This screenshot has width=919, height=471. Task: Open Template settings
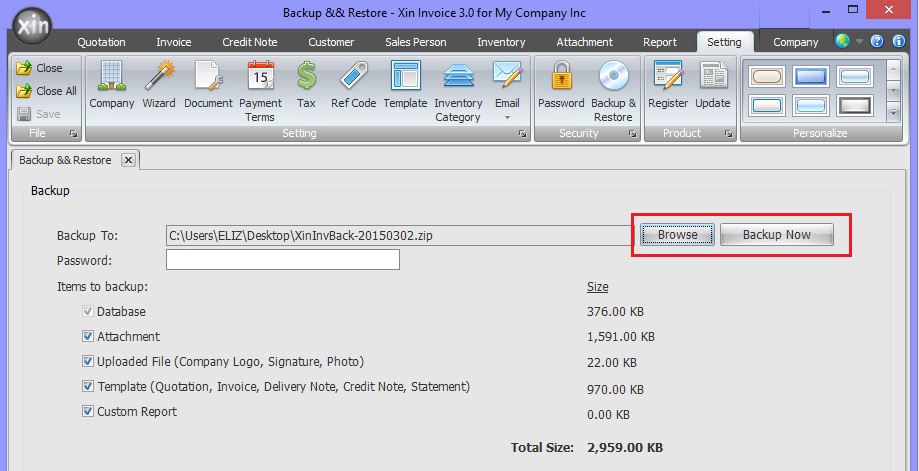tap(405, 86)
